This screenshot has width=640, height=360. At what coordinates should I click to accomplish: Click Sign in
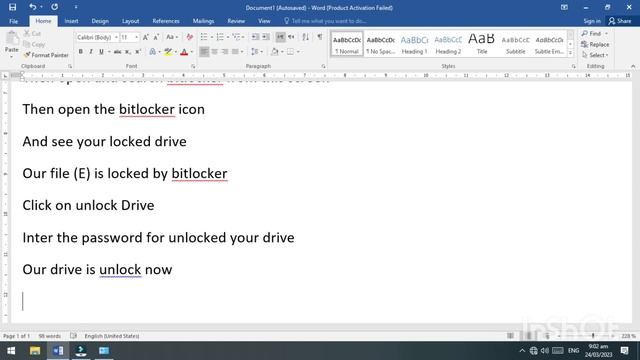pyautogui.click(x=591, y=21)
